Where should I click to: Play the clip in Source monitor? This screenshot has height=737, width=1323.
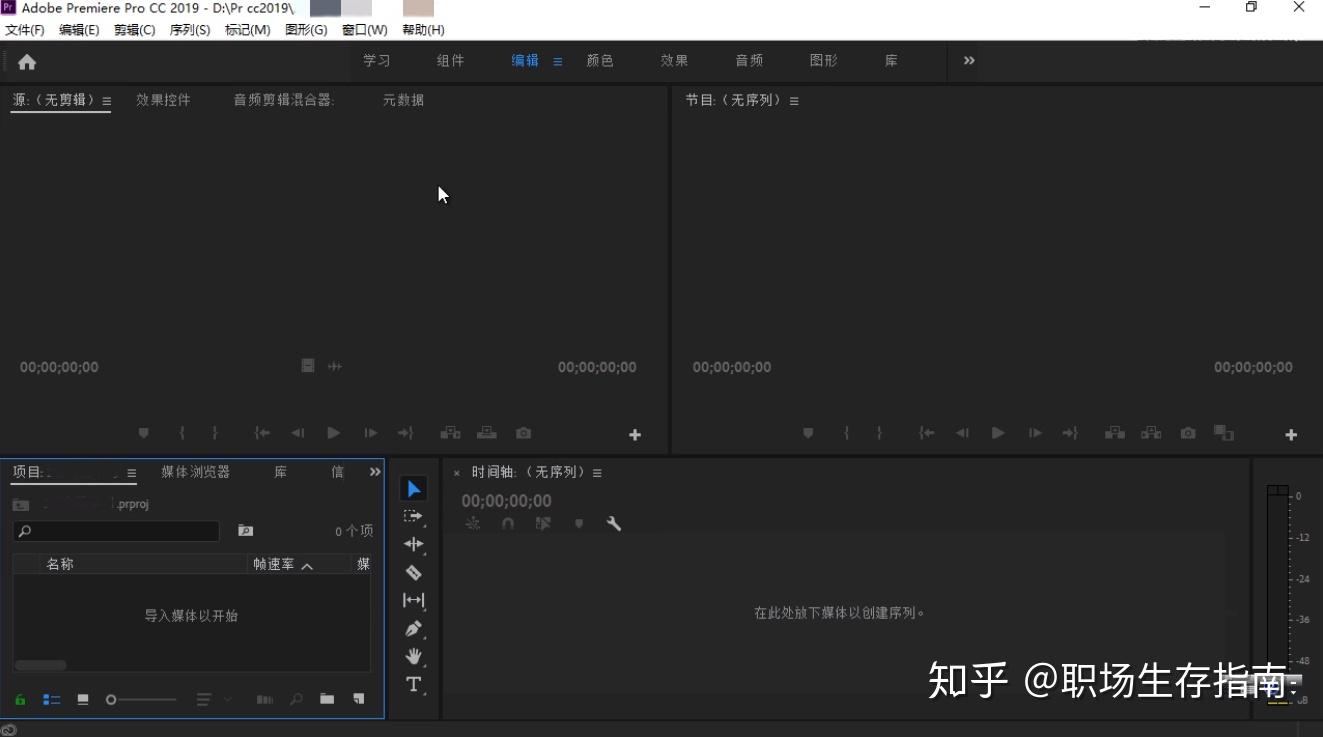tap(334, 433)
